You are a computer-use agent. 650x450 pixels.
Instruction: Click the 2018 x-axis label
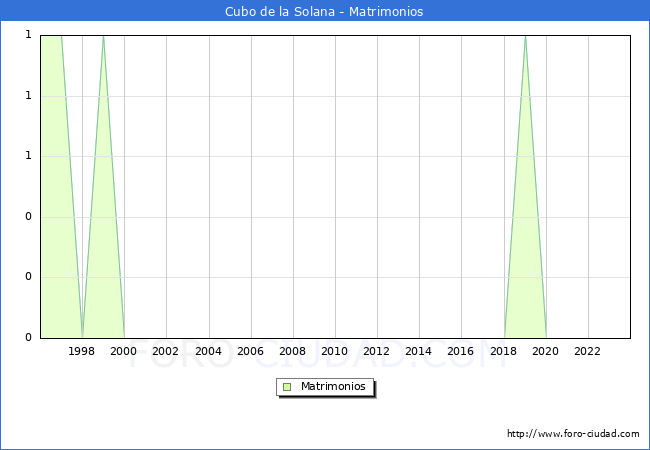(503, 351)
